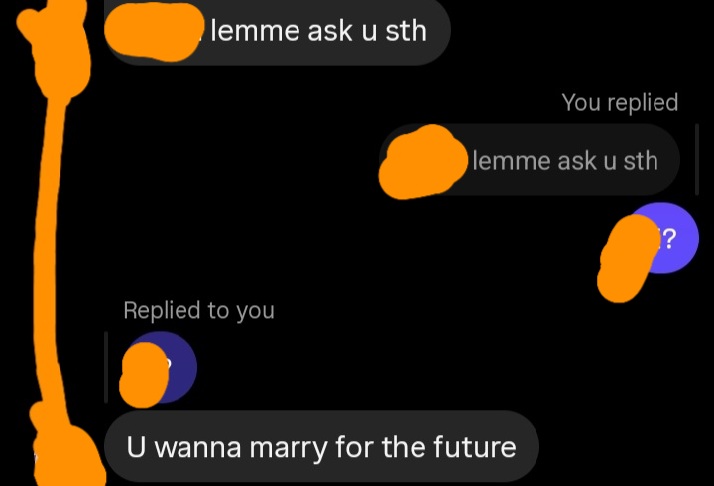Open the dark purple quoted "?" reply preview
This screenshot has width=714, height=486.
[x=159, y=367]
